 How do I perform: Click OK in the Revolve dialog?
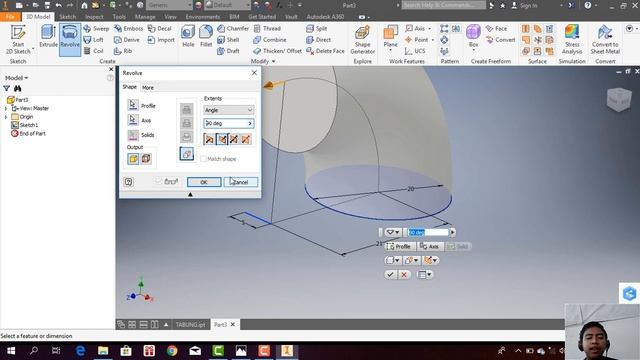[x=204, y=182]
